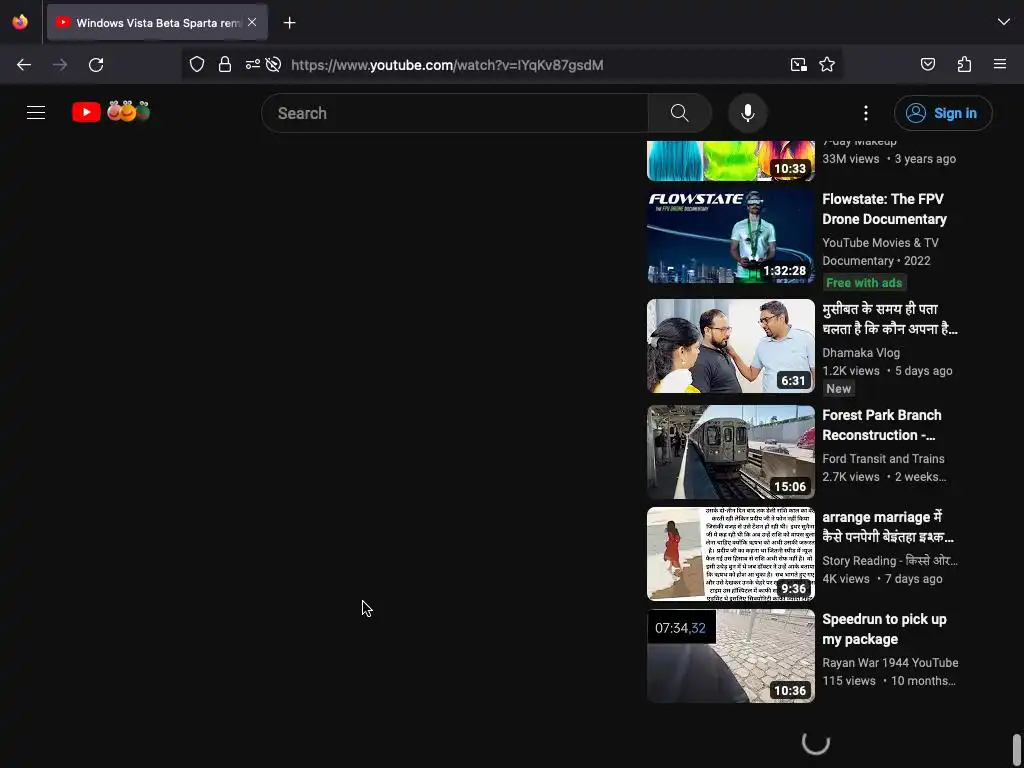Click the autoplay blocked icon in address bar
This screenshot has height=768, width=1024.
(x=274, y=64)
